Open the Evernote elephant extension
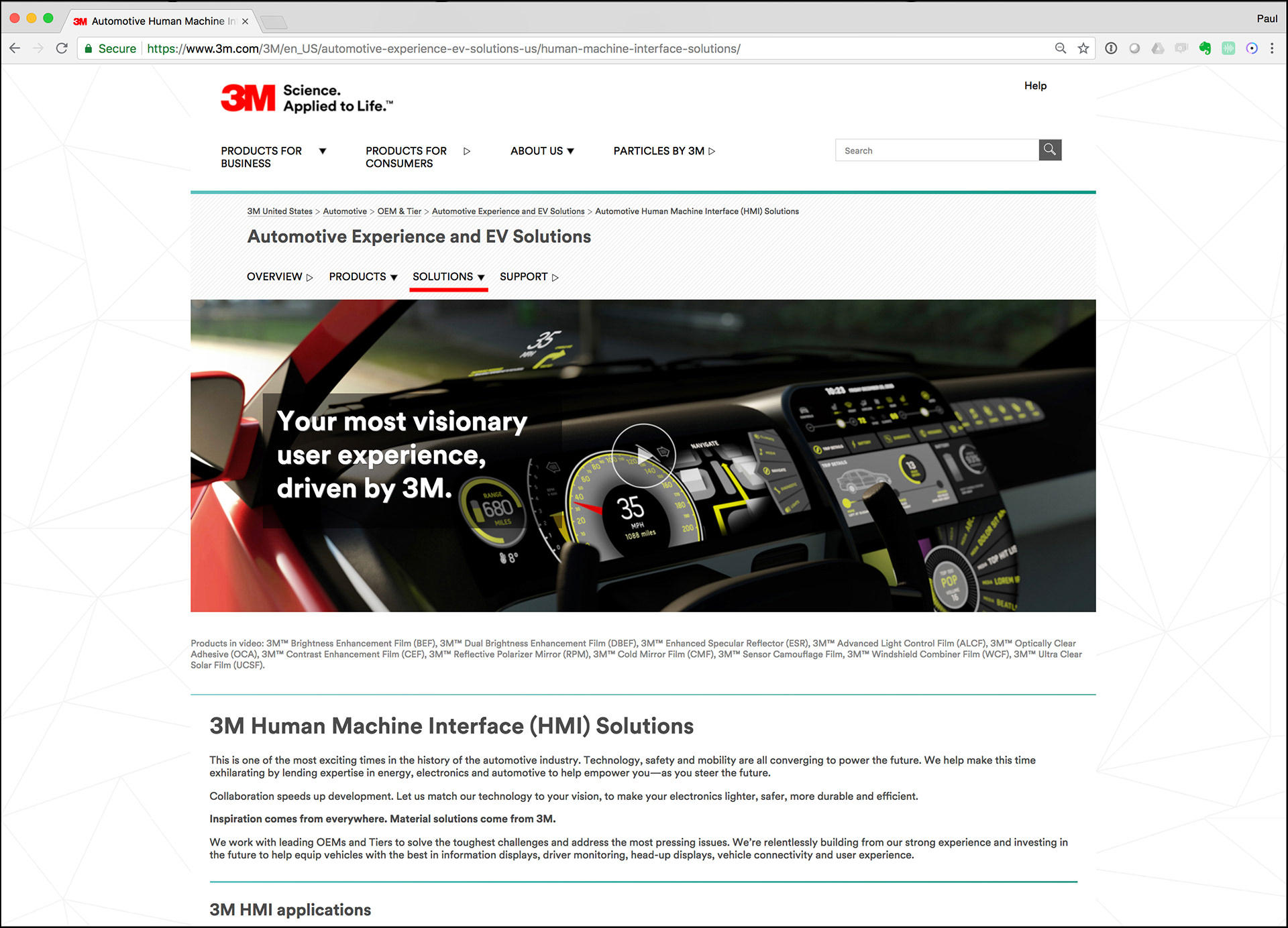The image size is (1288, 928). click(x=1205, y=48)
